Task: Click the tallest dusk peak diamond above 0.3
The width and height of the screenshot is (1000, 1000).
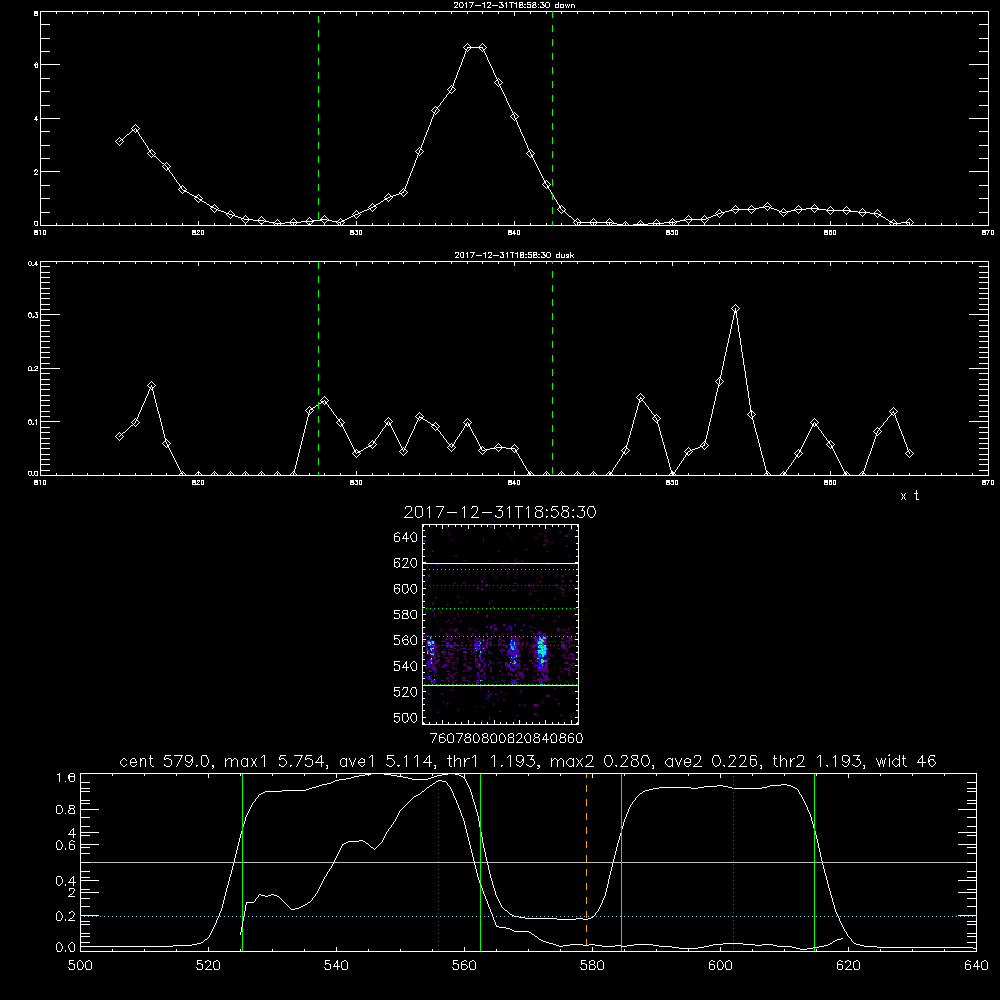Action: pos(735,309)
